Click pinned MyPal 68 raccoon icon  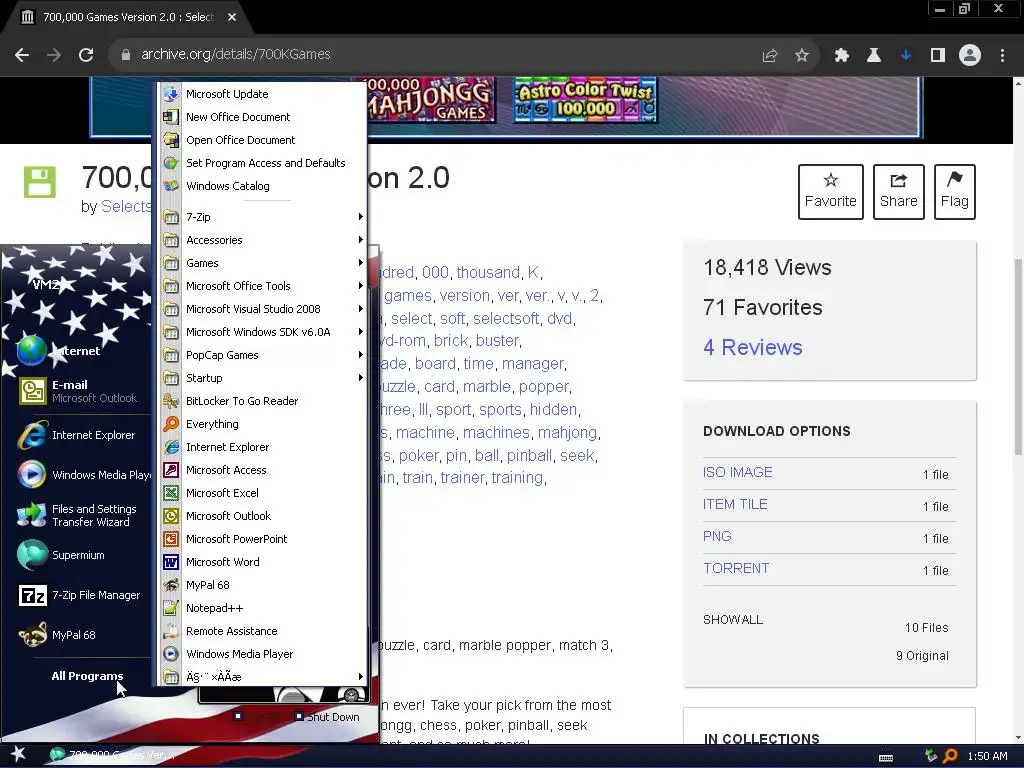(x=32, y=635)
